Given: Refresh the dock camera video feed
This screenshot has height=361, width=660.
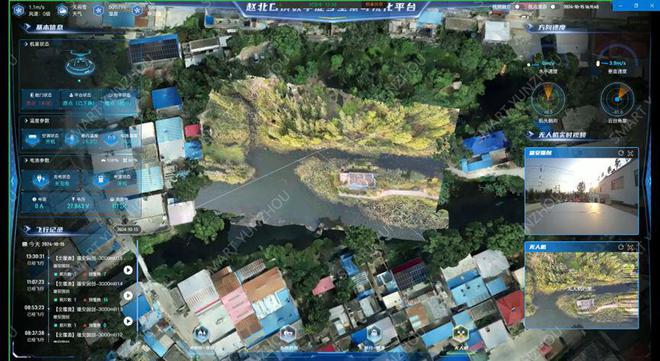Looking at the screenshot, I should click(x=621, y=153).
